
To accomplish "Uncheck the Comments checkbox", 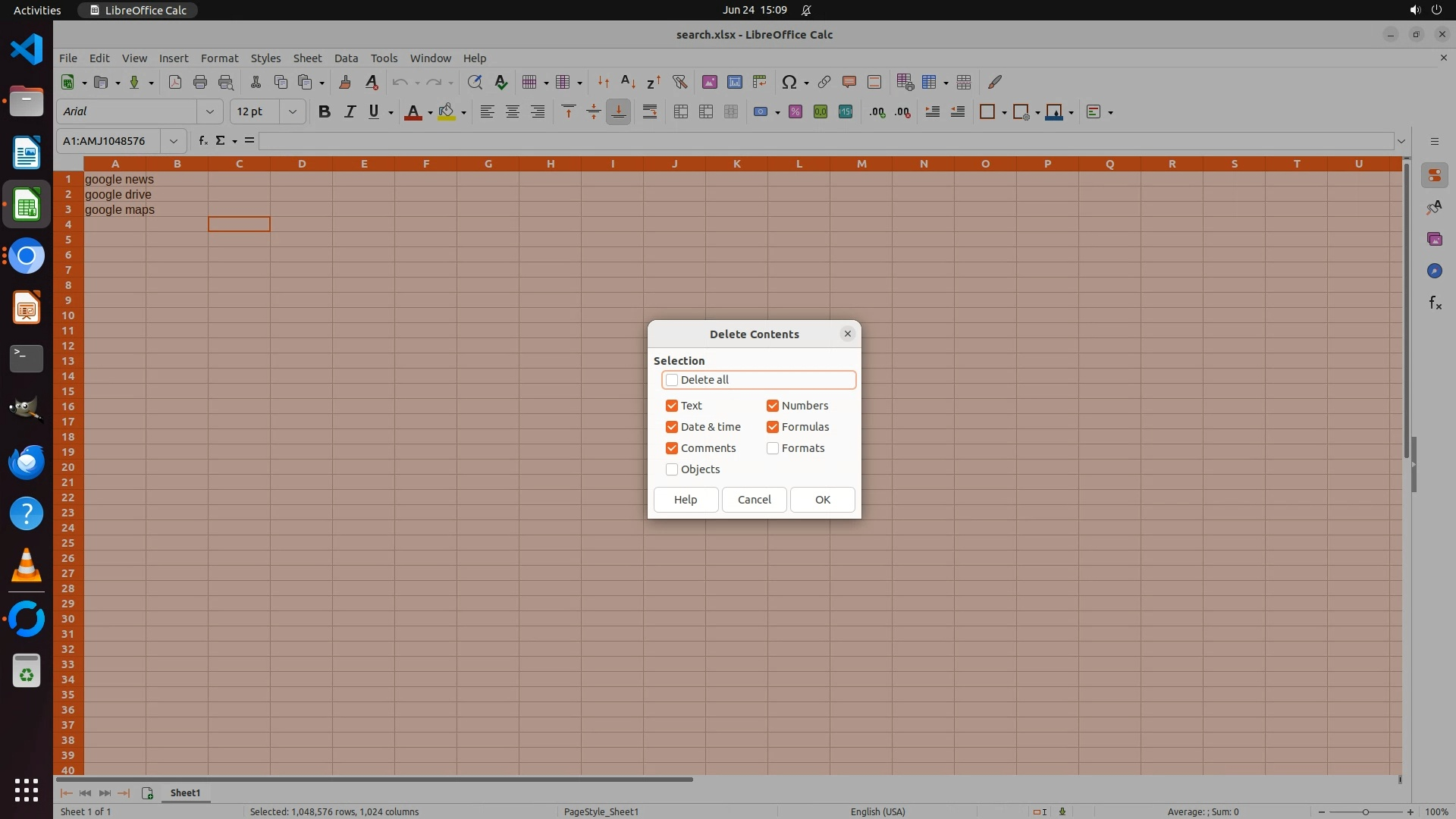I will pyautogui.click(x=672, y=448).
